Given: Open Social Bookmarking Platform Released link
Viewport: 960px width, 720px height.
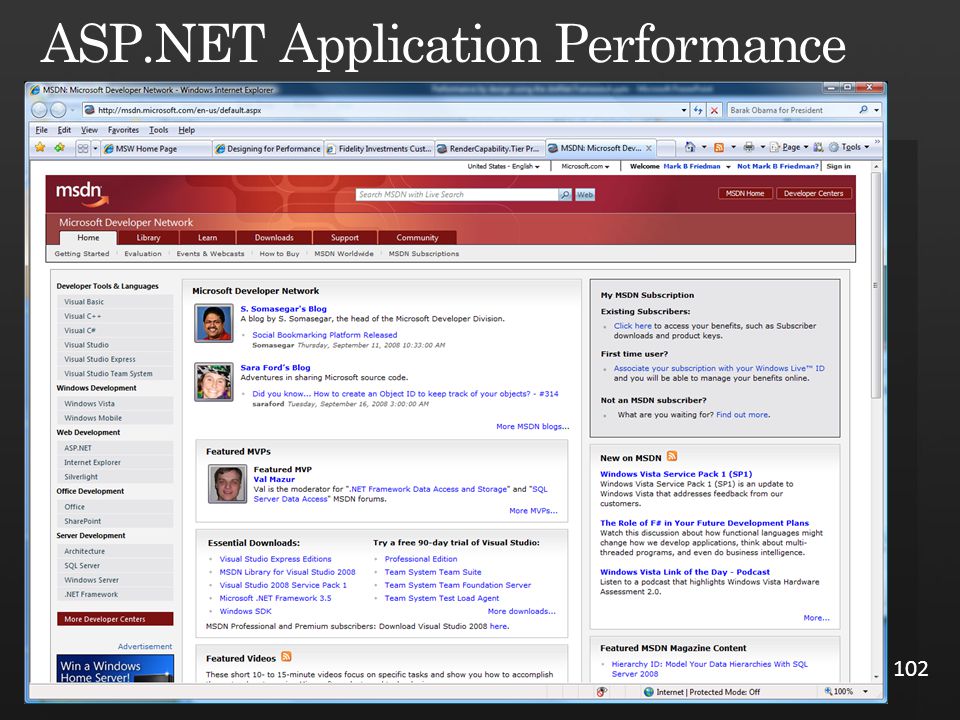Looking at the screenshot, I should (x=324, y=335).
